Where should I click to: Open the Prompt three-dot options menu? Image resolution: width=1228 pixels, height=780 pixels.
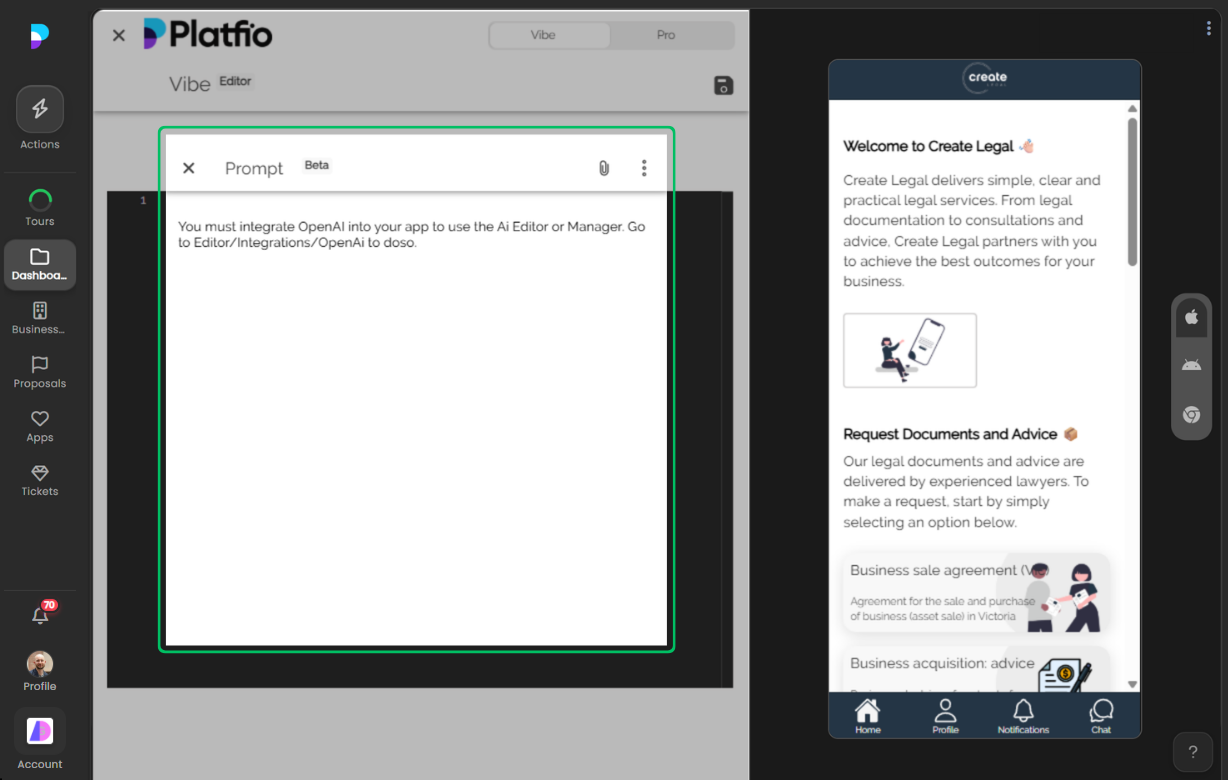coord(644,168)
